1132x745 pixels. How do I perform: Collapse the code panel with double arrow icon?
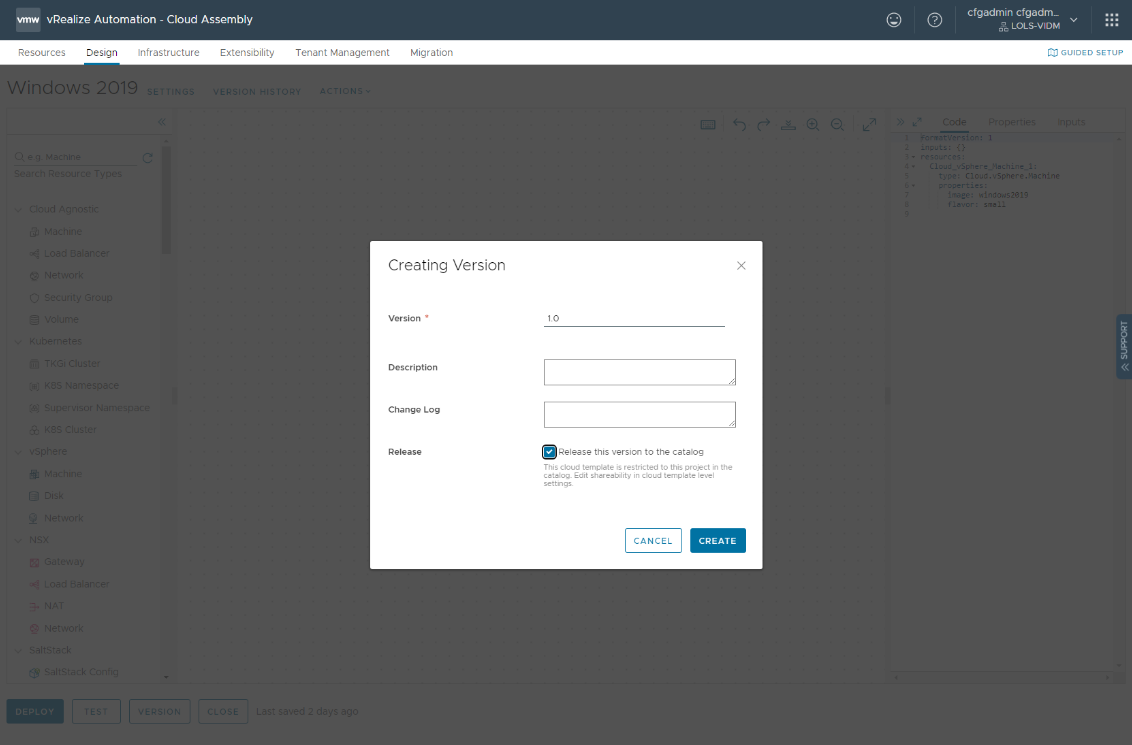(900, 122)
